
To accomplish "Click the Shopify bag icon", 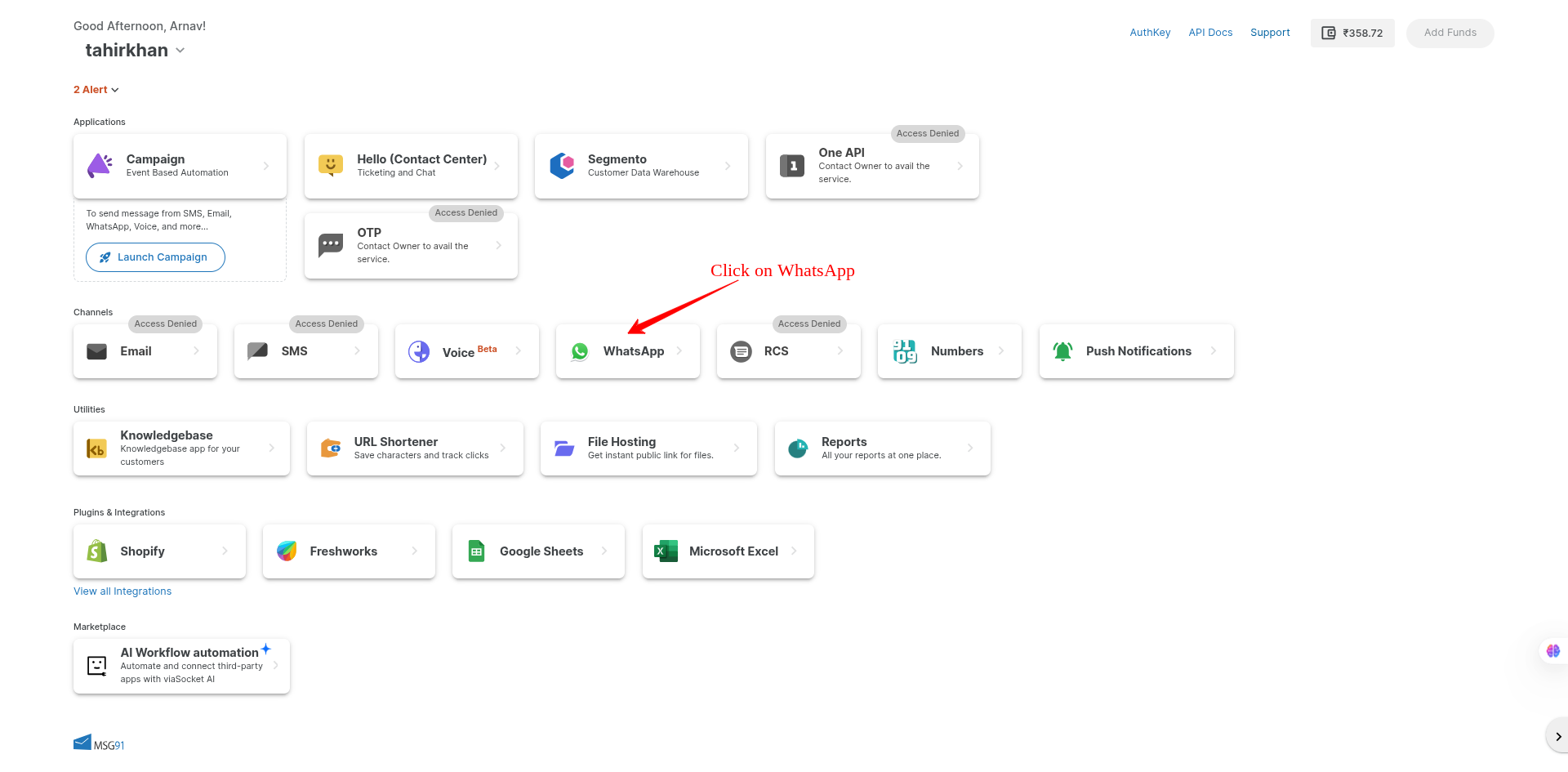I will point(97,551).
